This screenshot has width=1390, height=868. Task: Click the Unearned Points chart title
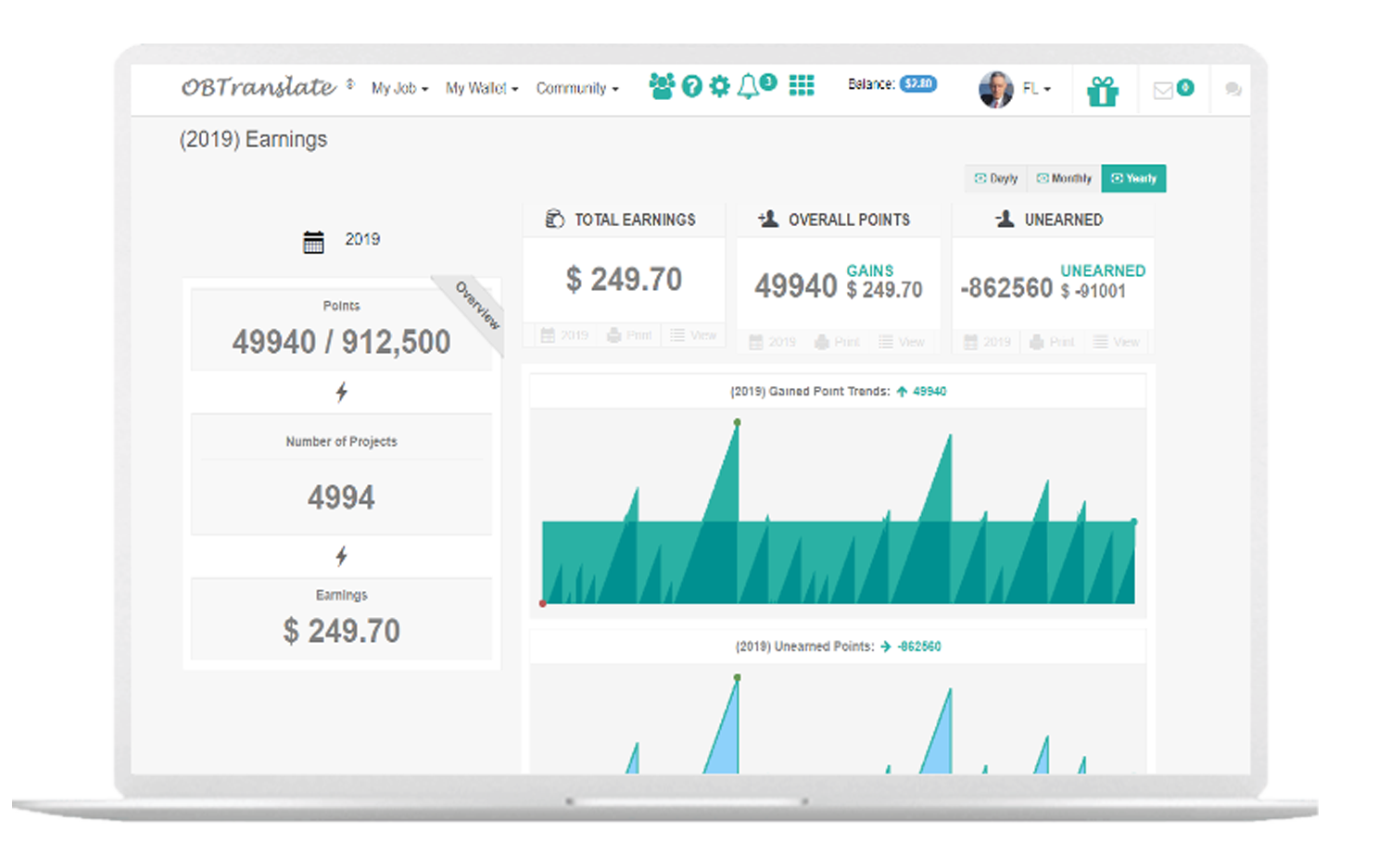(x=804, y=647)
